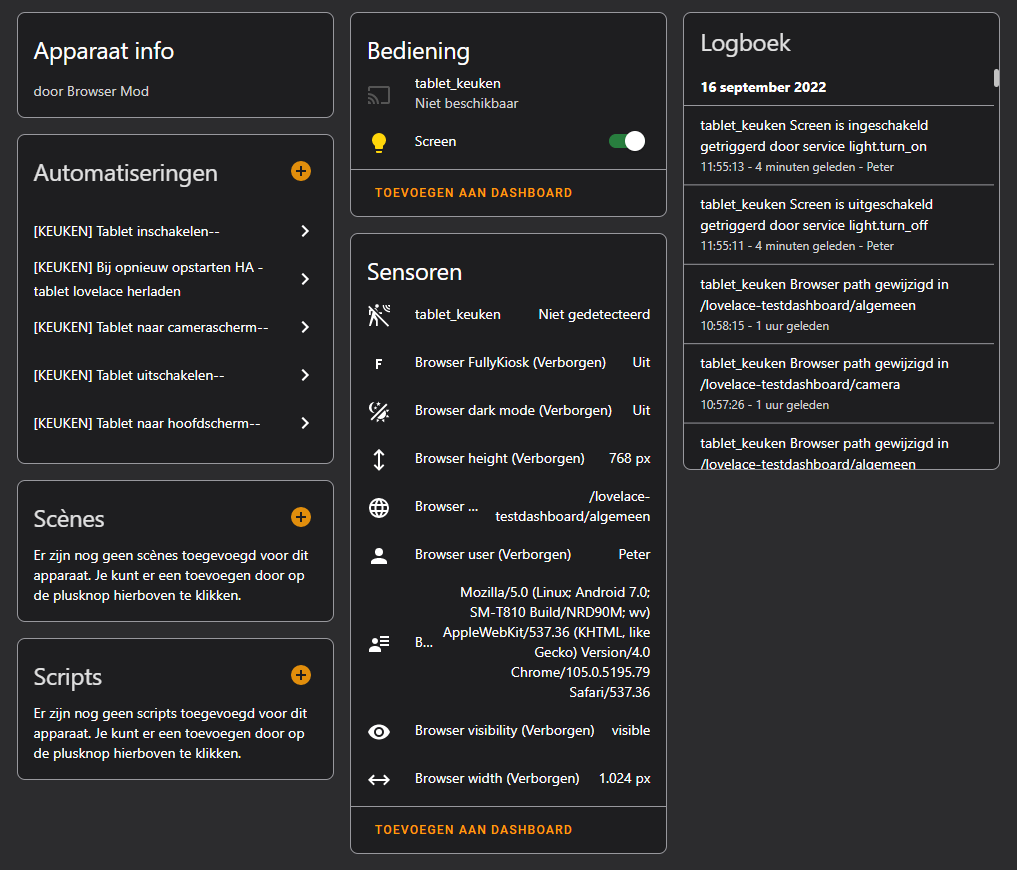Click TOEVOEGEN AAN DASHBOARD under Sensoren

473,829
